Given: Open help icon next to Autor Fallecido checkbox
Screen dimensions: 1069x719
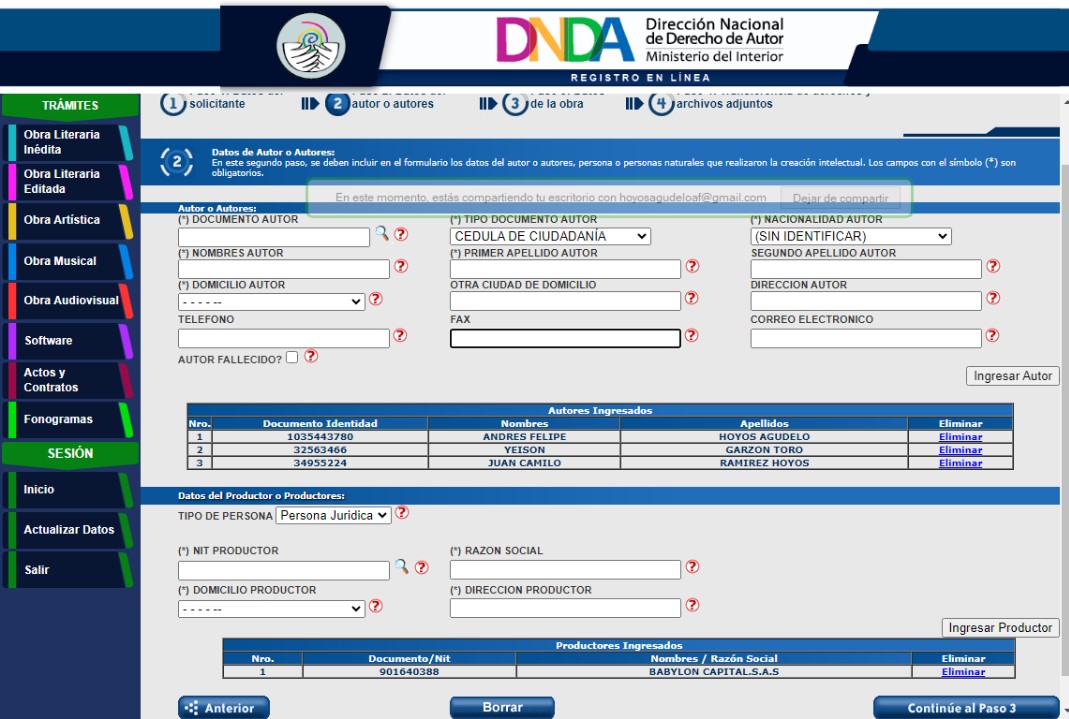Looking at the screenshot, I should point(311,356).
